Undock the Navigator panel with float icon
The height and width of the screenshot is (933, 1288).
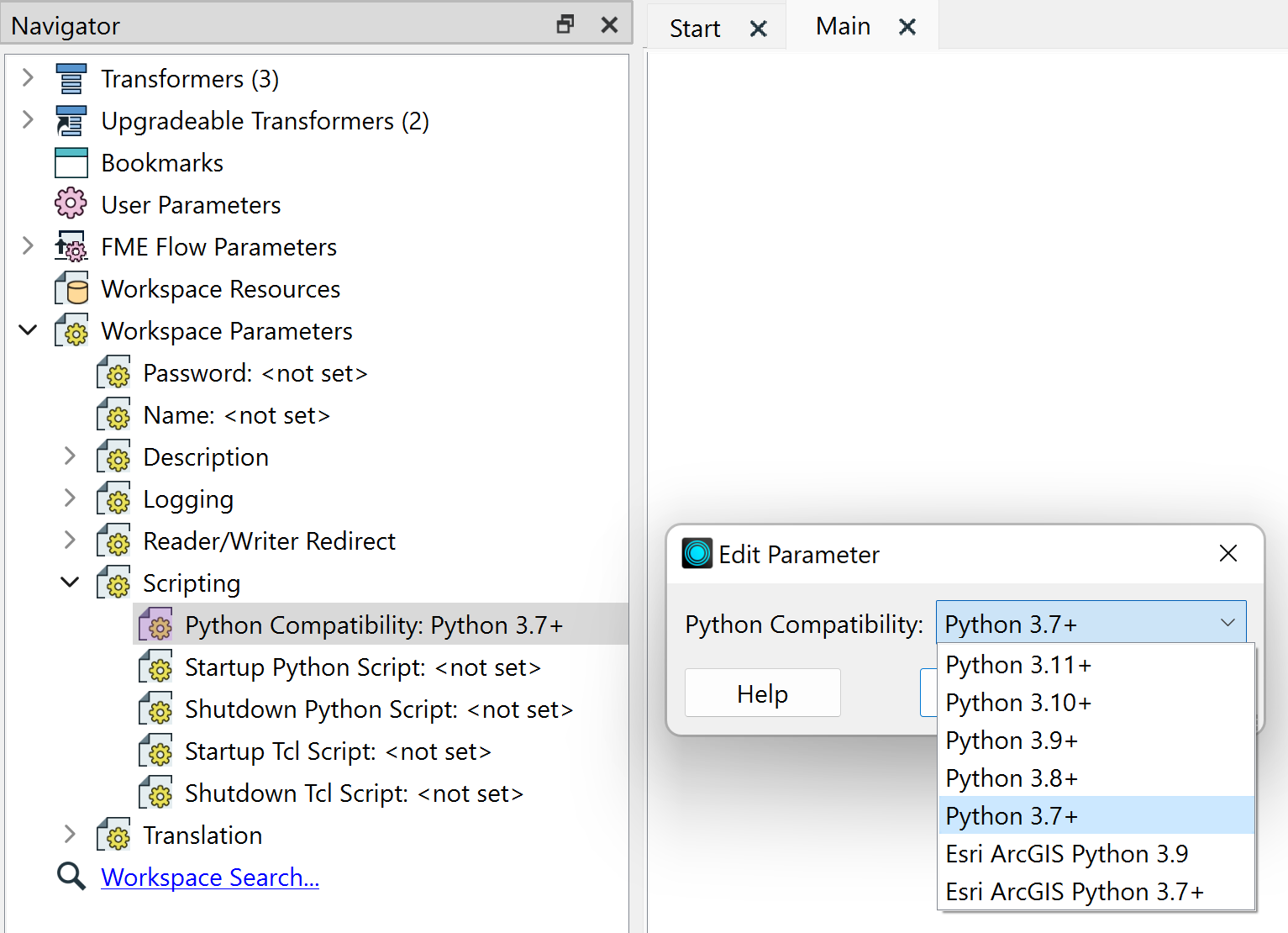click(565, 24)
